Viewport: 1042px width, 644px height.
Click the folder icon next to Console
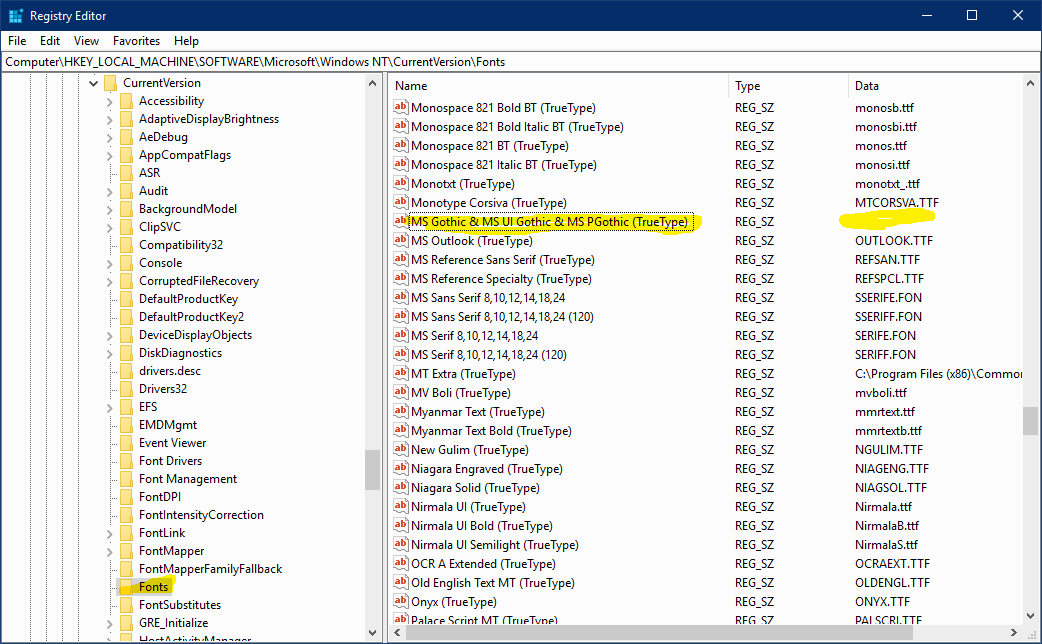(126, 263)
